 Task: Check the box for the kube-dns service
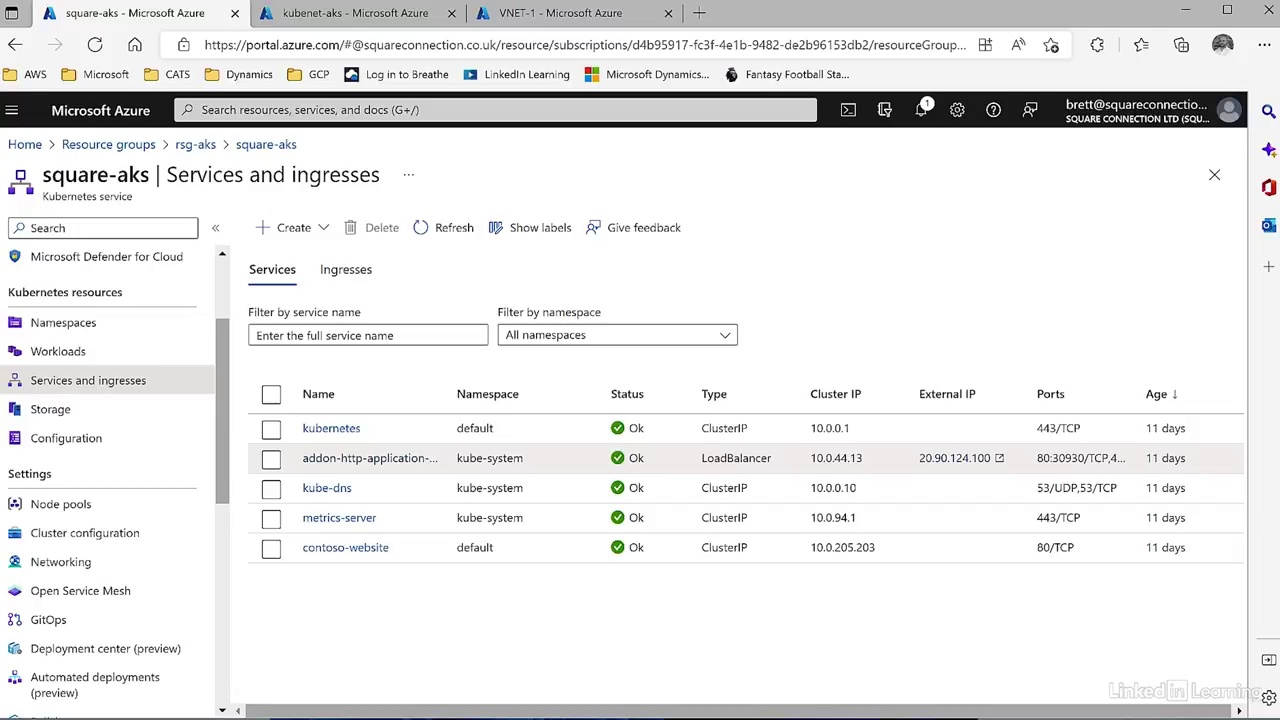point(271,488)
